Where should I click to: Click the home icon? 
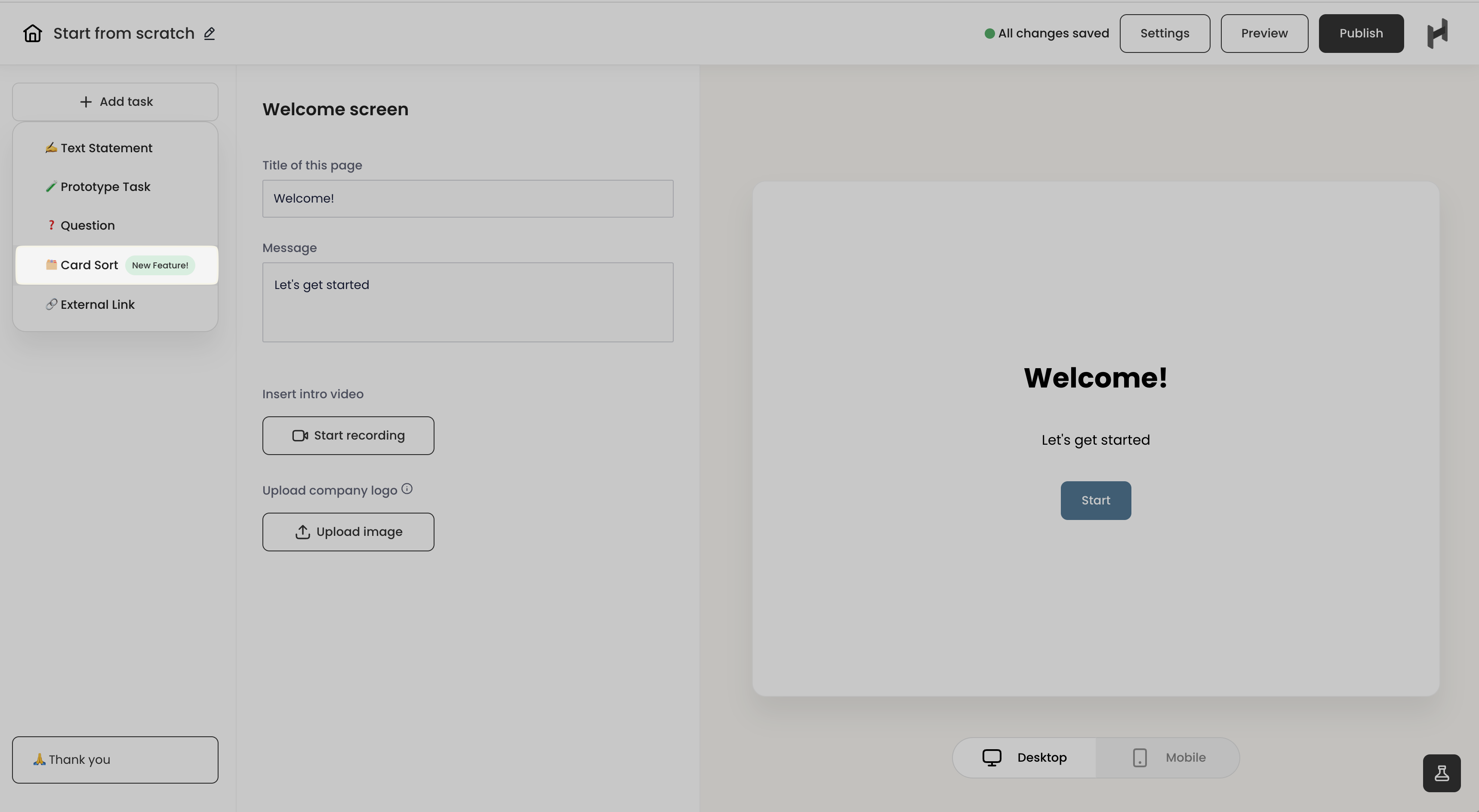(33, 33)
